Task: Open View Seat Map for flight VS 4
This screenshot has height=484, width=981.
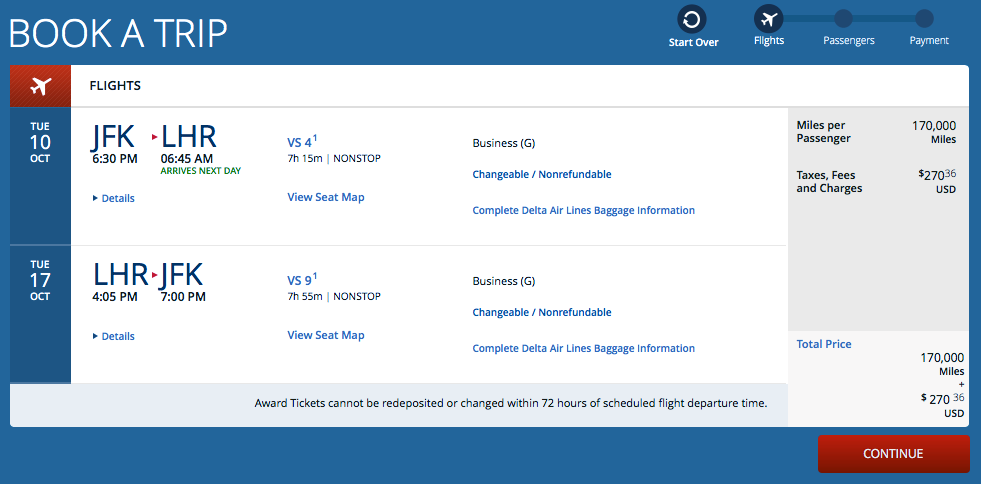Action: [326, 197]
